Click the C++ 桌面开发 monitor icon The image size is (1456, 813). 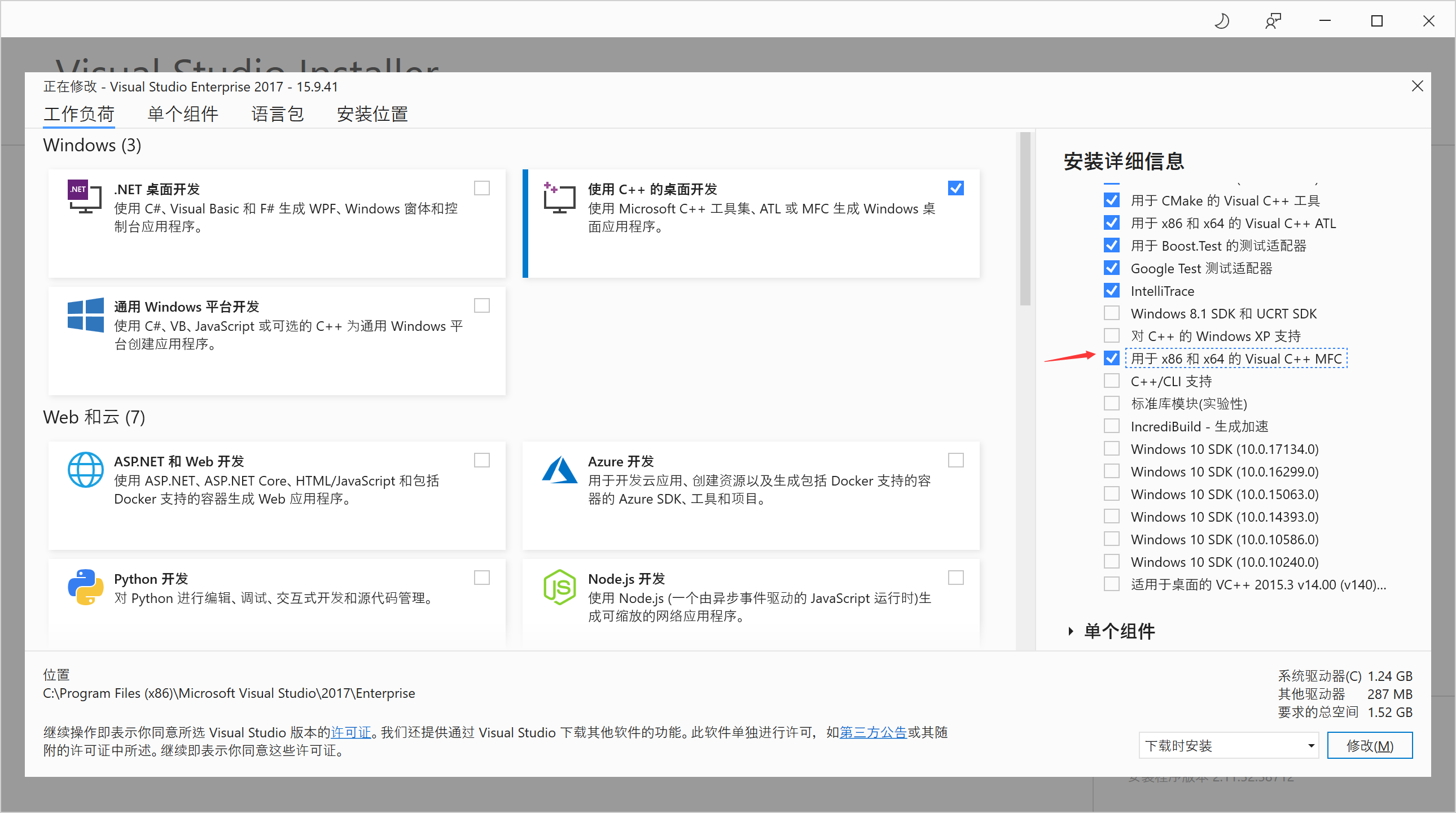tap(559, 198)
